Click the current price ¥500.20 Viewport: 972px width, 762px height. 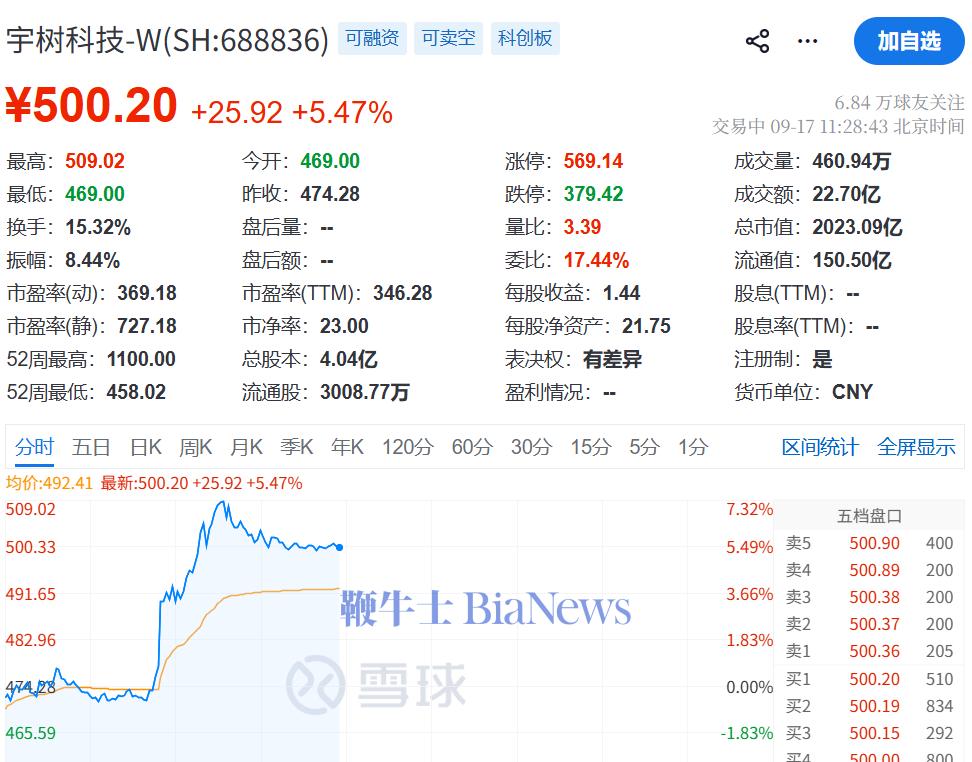(92, 105)
